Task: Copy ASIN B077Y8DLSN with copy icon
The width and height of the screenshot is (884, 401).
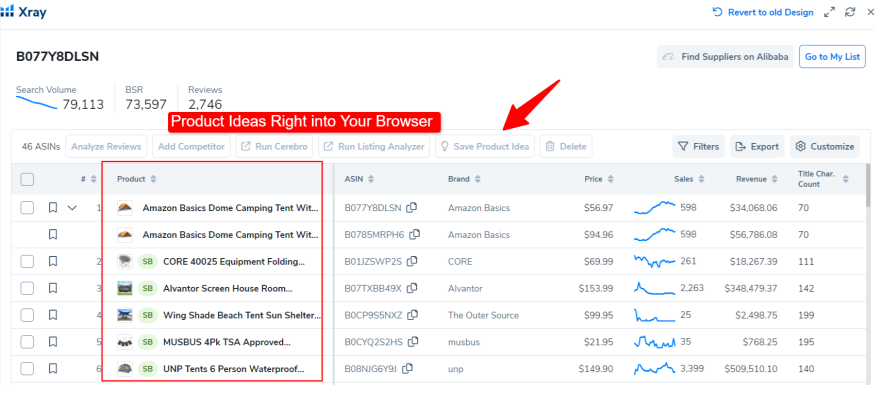Action: pyautogui.click(x=411, y=208)
